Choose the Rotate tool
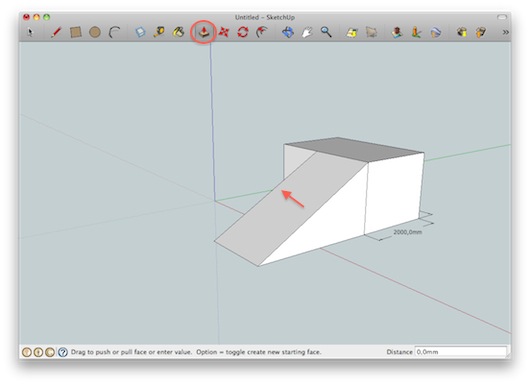Viewport: 530px width, 384px height. point(243,32)
